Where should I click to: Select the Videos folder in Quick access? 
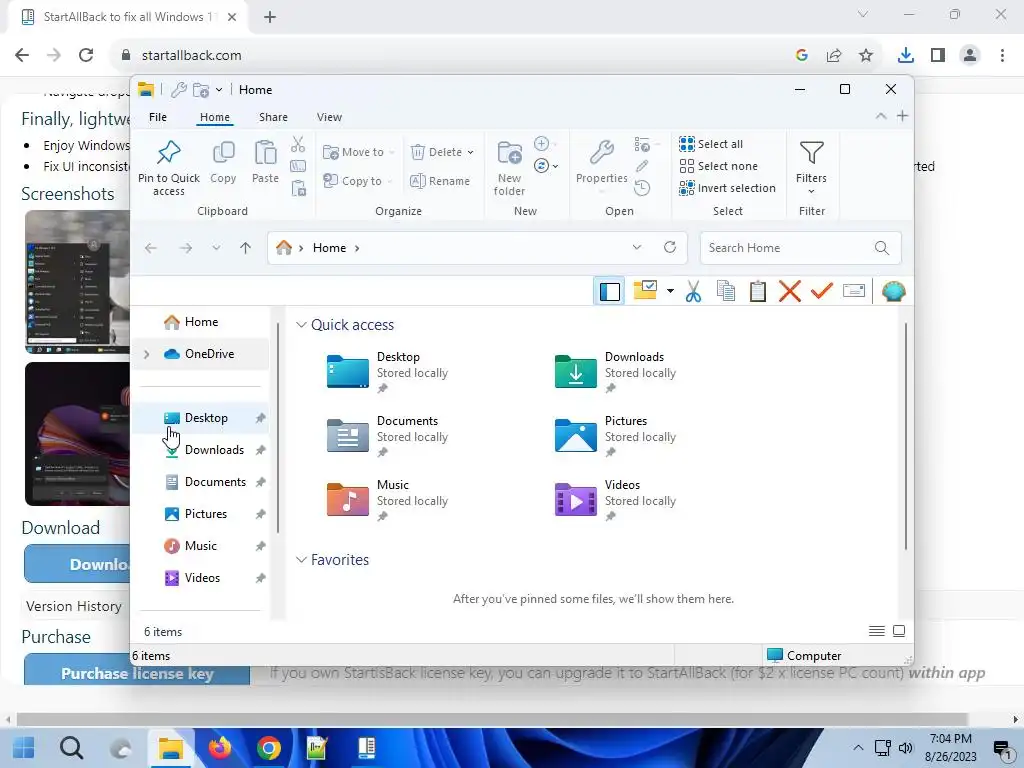(616, 500)
